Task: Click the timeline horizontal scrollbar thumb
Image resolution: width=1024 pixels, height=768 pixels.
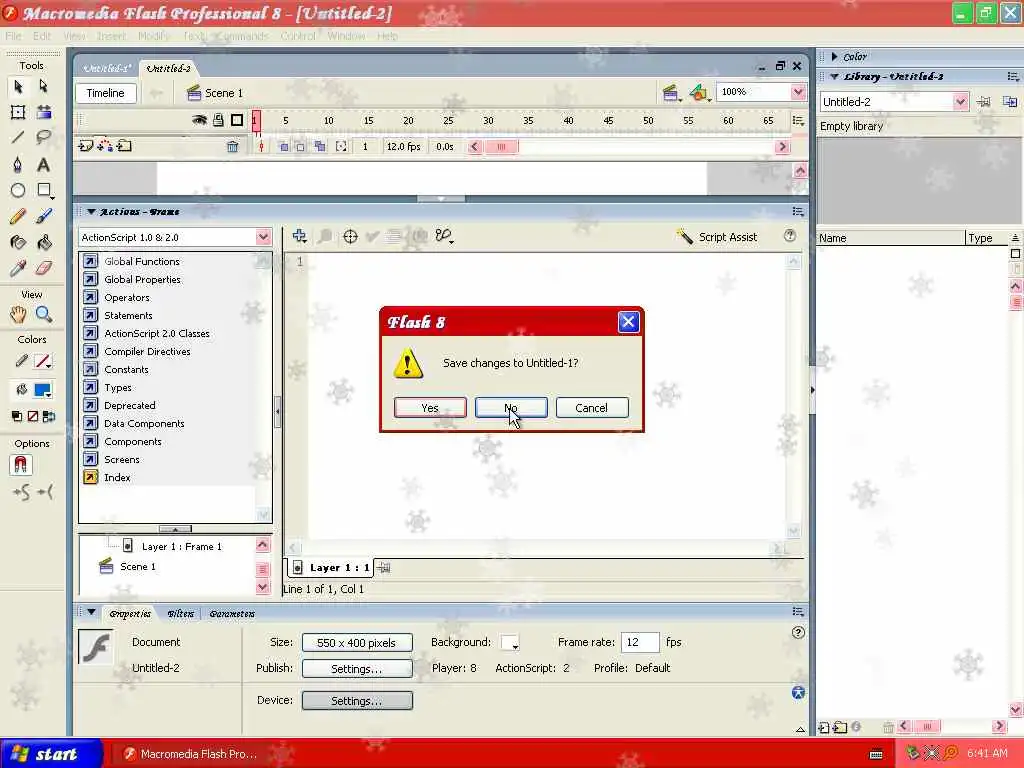Action: [501, 147]
